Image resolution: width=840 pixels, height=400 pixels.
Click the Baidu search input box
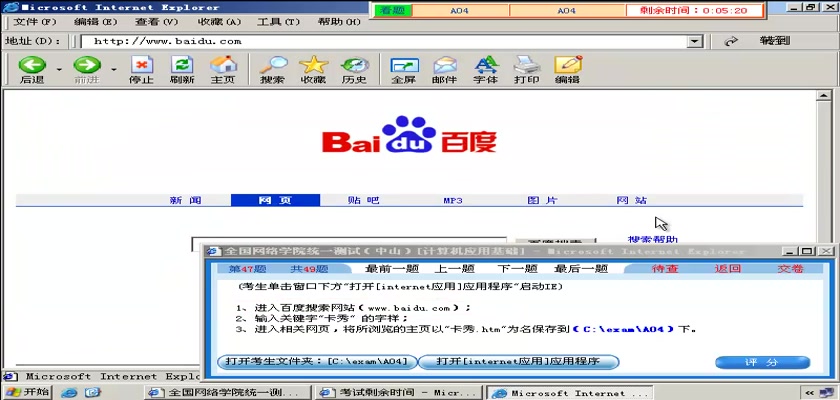point(349,244)
